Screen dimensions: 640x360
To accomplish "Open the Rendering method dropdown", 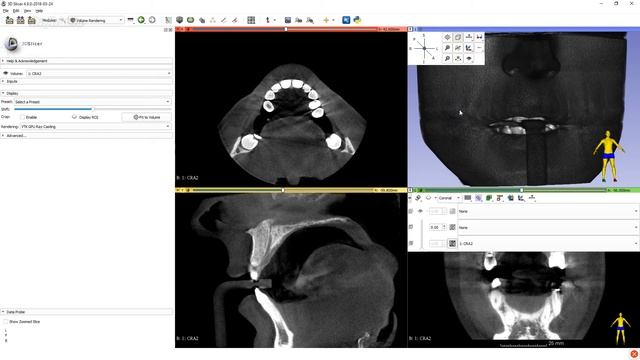I will click(96, 127).
